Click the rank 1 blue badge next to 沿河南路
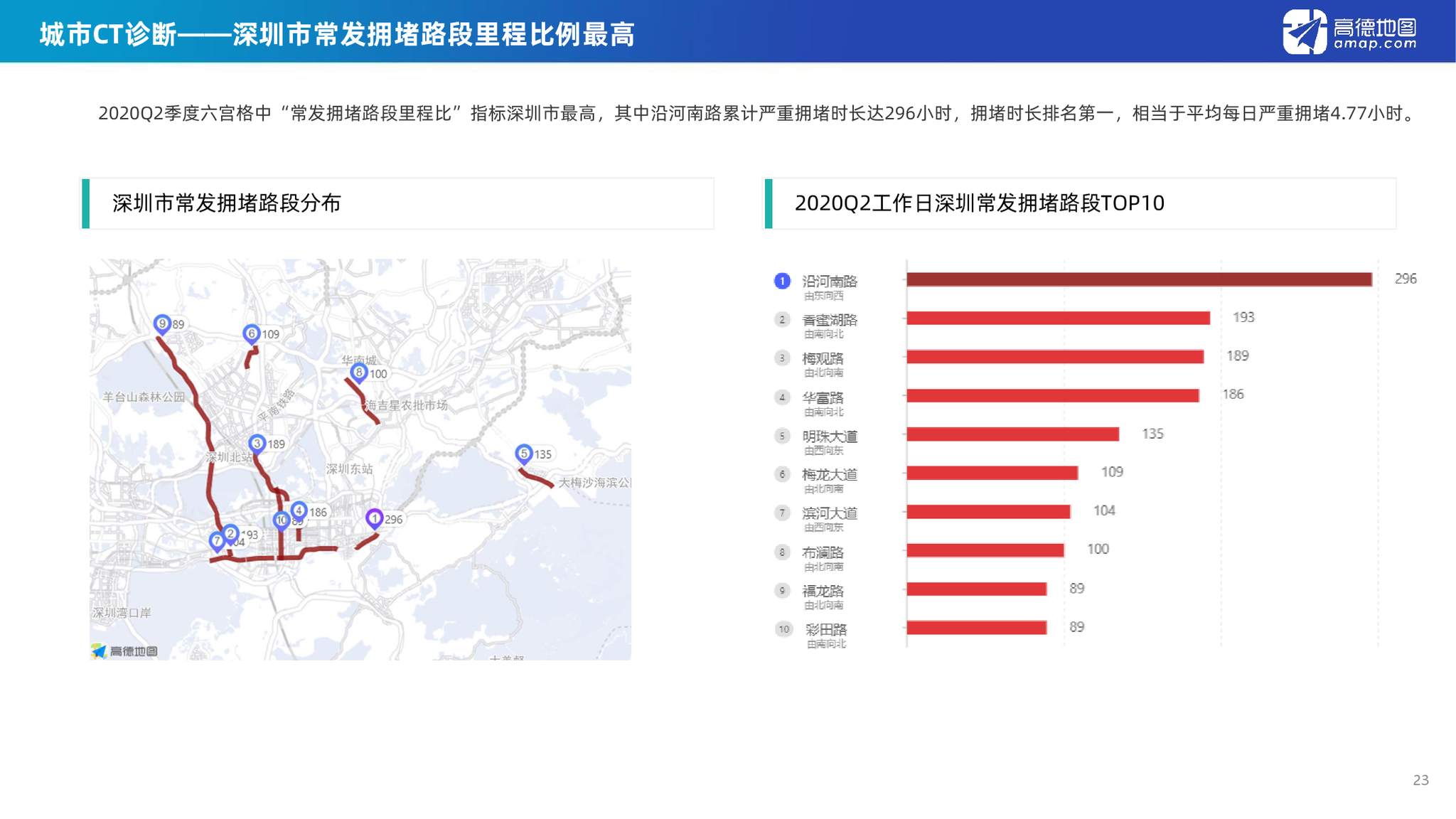 (x=781, y=282)
